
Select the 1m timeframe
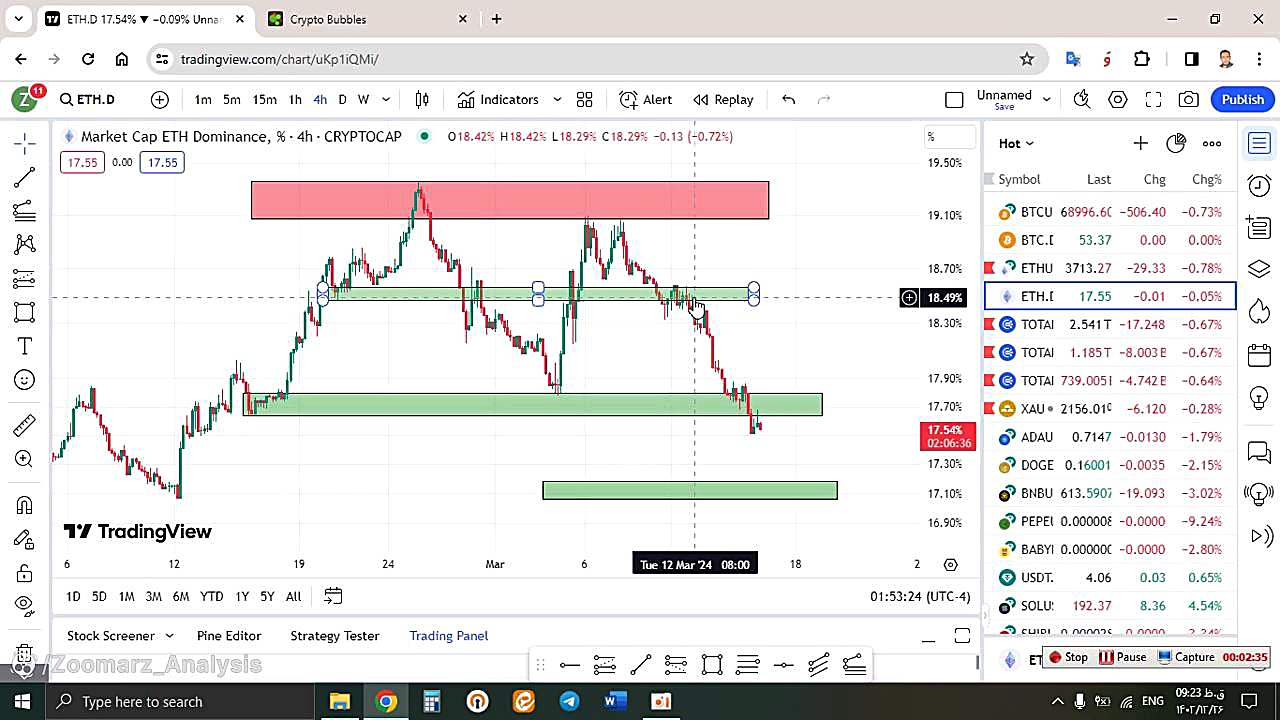203,99
